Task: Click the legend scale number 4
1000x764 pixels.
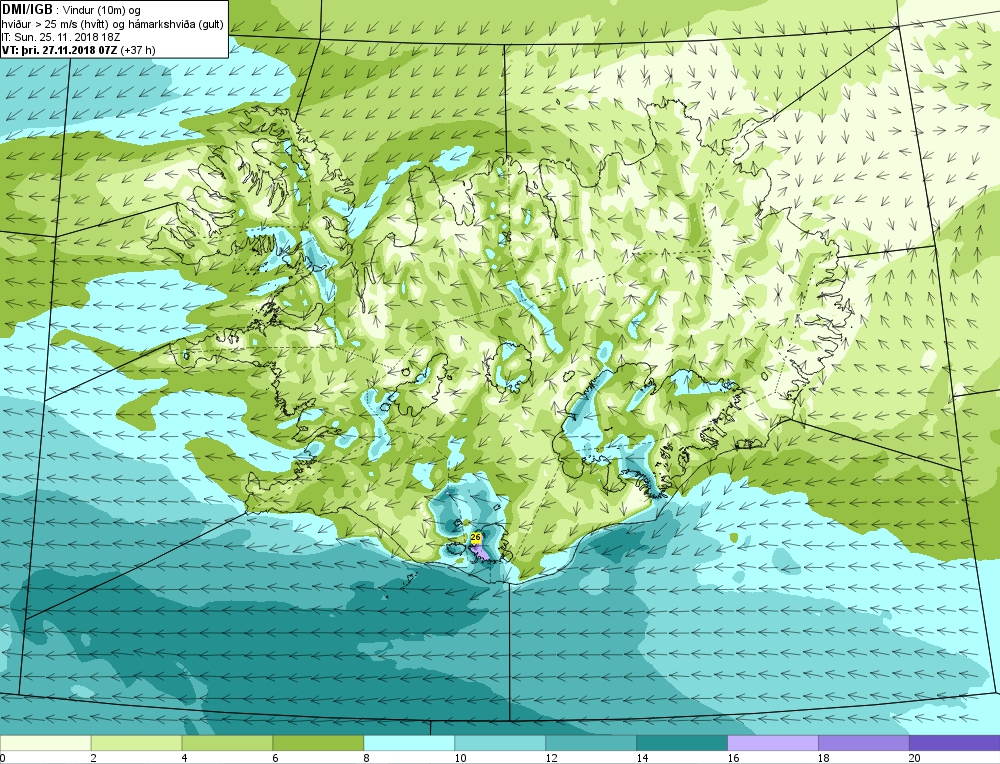Action: (185, 758)
